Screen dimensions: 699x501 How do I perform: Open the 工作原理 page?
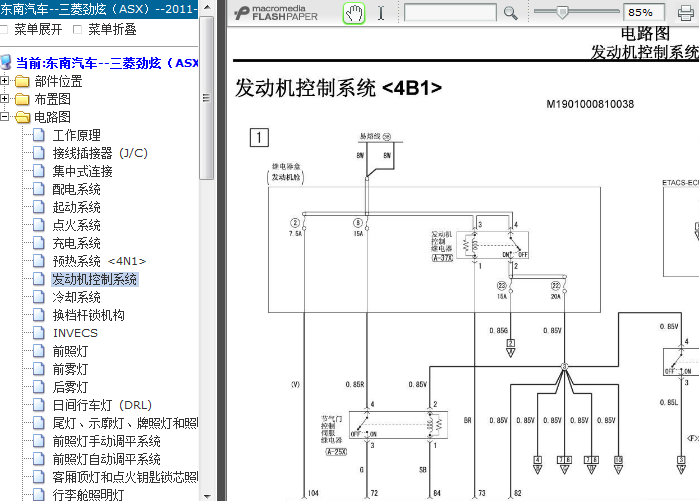point(76,135)
